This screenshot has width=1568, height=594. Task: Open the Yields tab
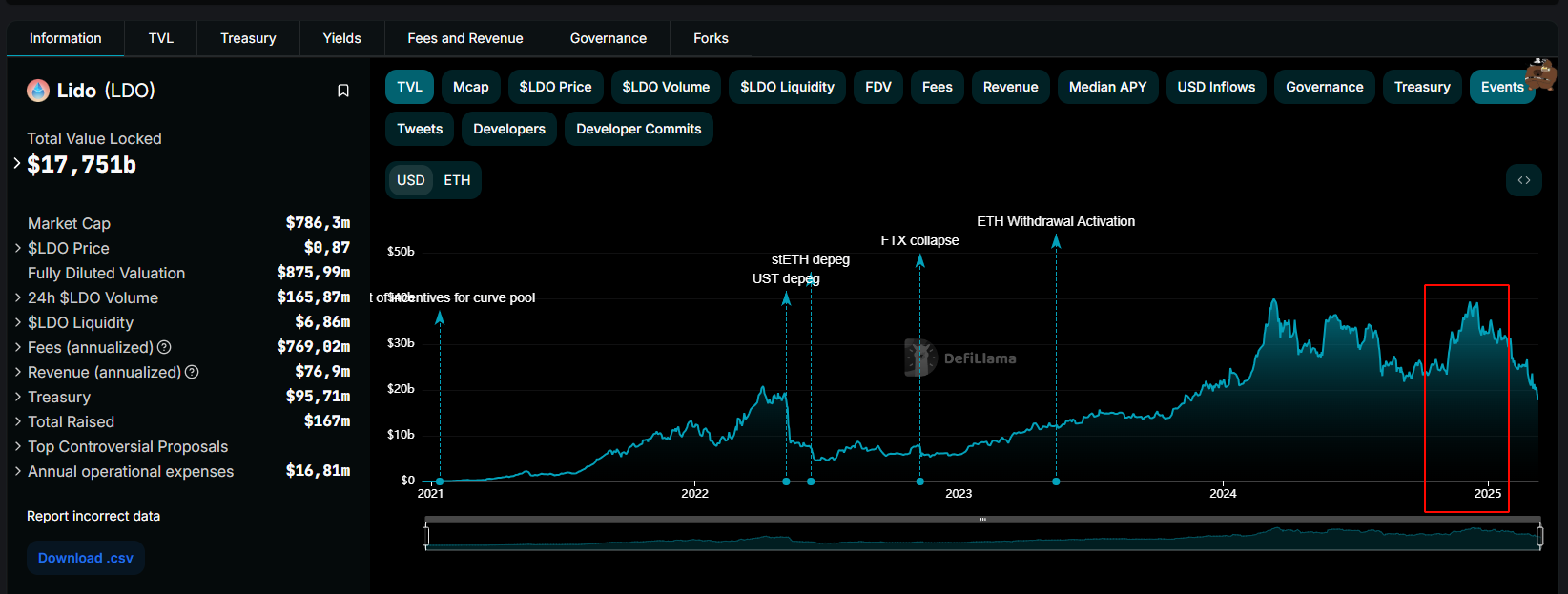click(x=341, y=38)
